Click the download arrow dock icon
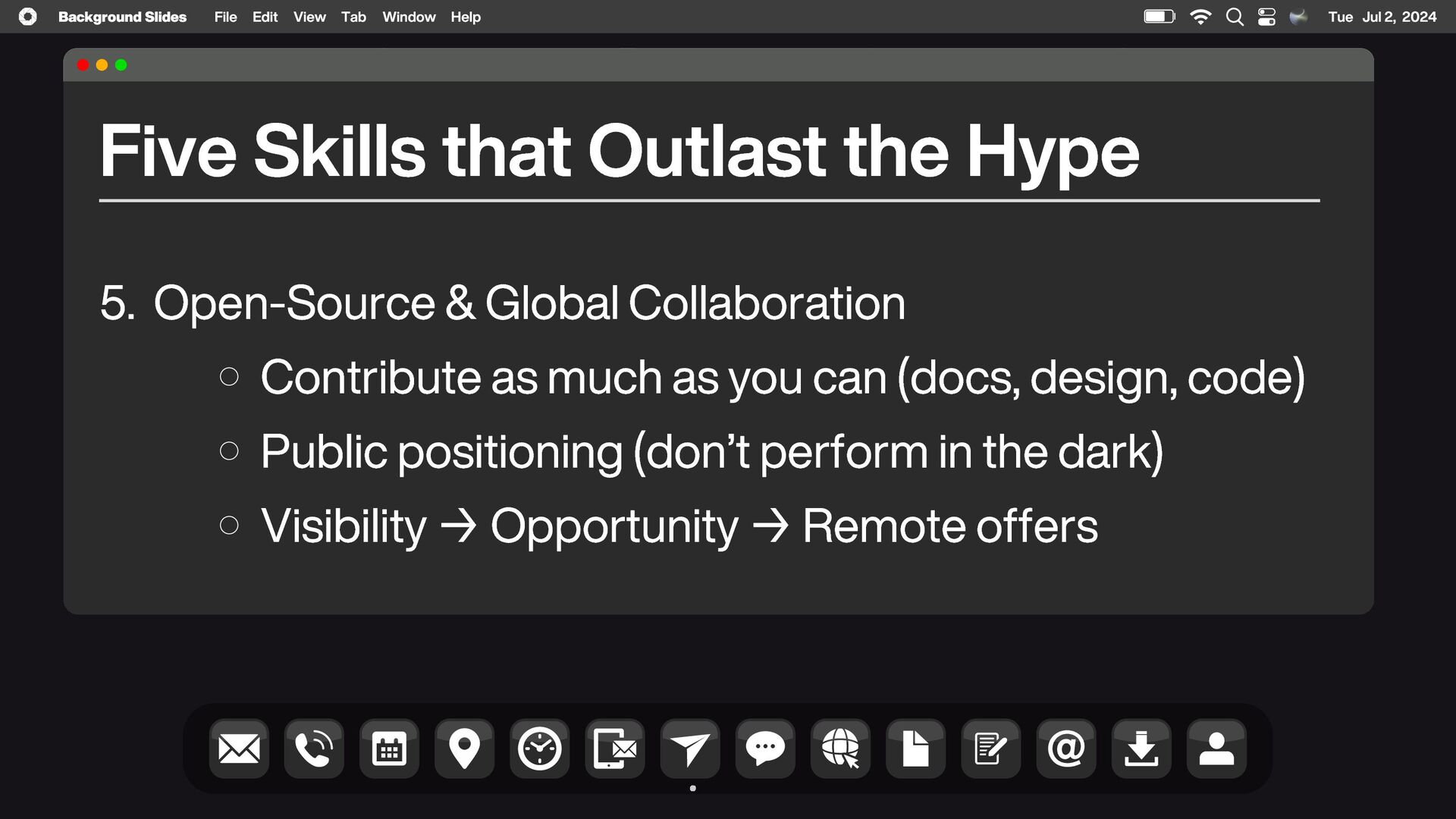 point(1141,749)
